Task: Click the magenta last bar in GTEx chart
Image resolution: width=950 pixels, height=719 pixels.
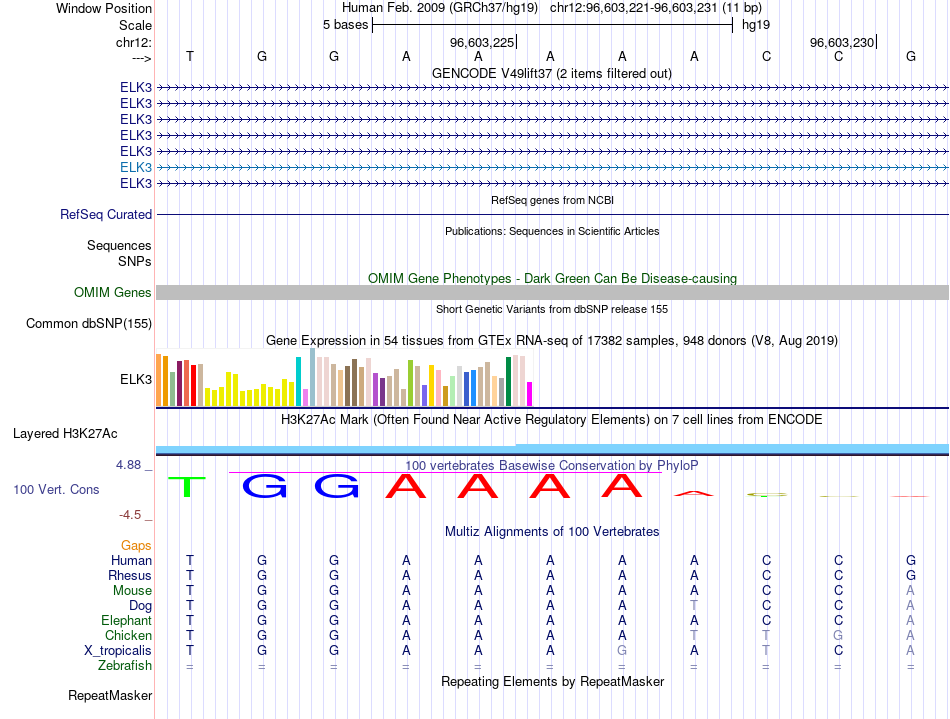Action: click(529, 394)
